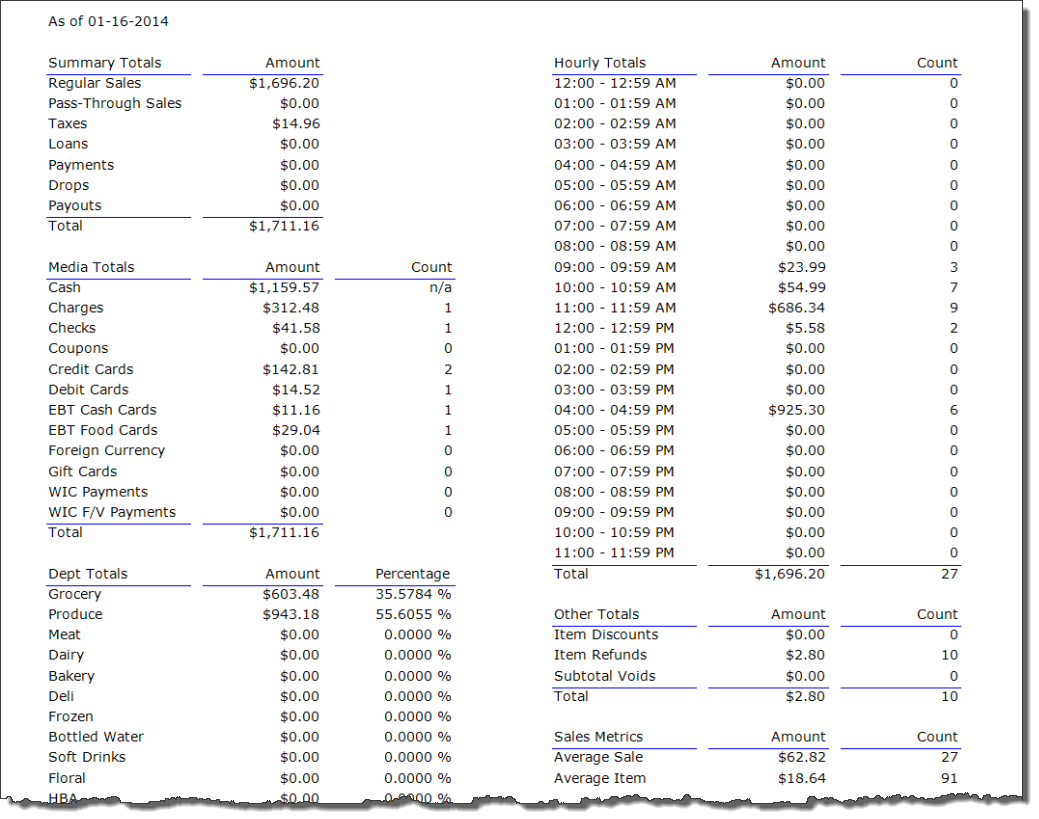This screenshot has height=819, width=1039.
Task: Select the Summary Totals heading
Action: point(105,63)
